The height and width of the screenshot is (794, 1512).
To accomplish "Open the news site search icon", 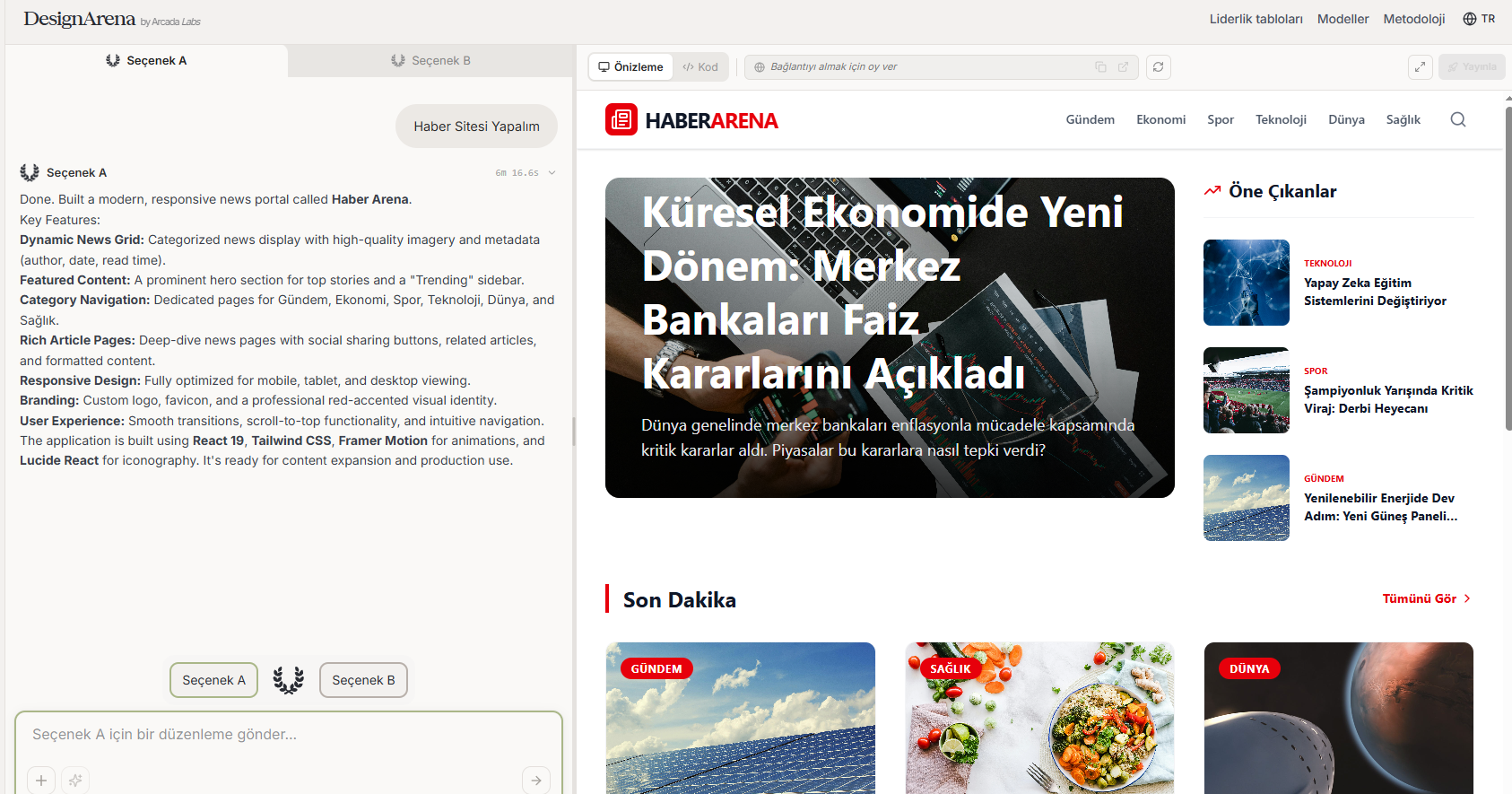I will (x=1458, y=119).
